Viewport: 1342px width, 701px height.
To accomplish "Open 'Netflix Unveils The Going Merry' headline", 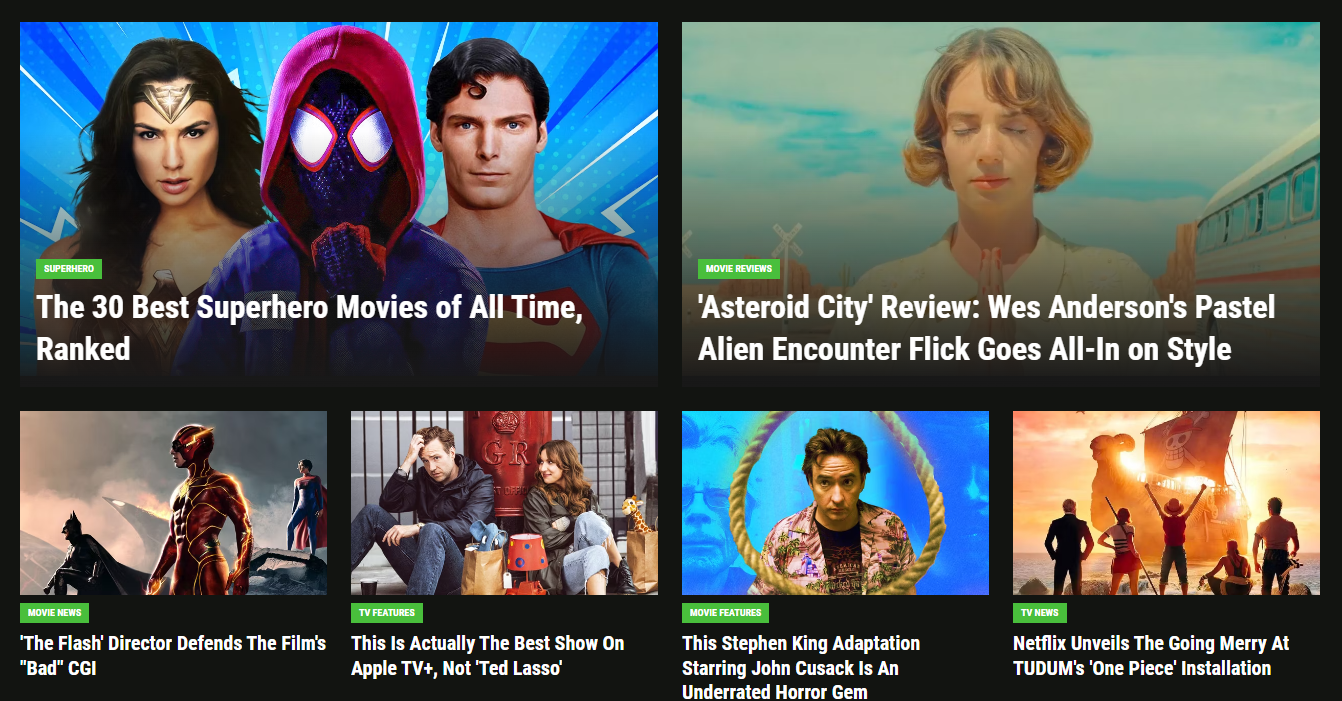I will [x=1151, y=656].
